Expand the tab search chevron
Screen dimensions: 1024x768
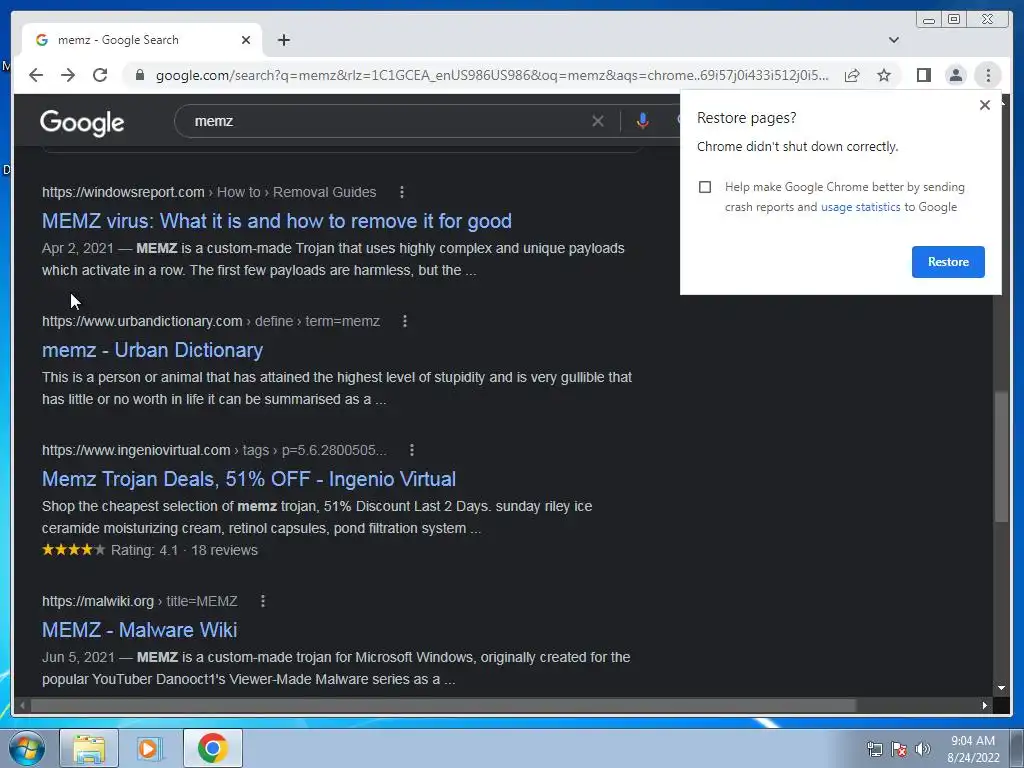[894, 40]
